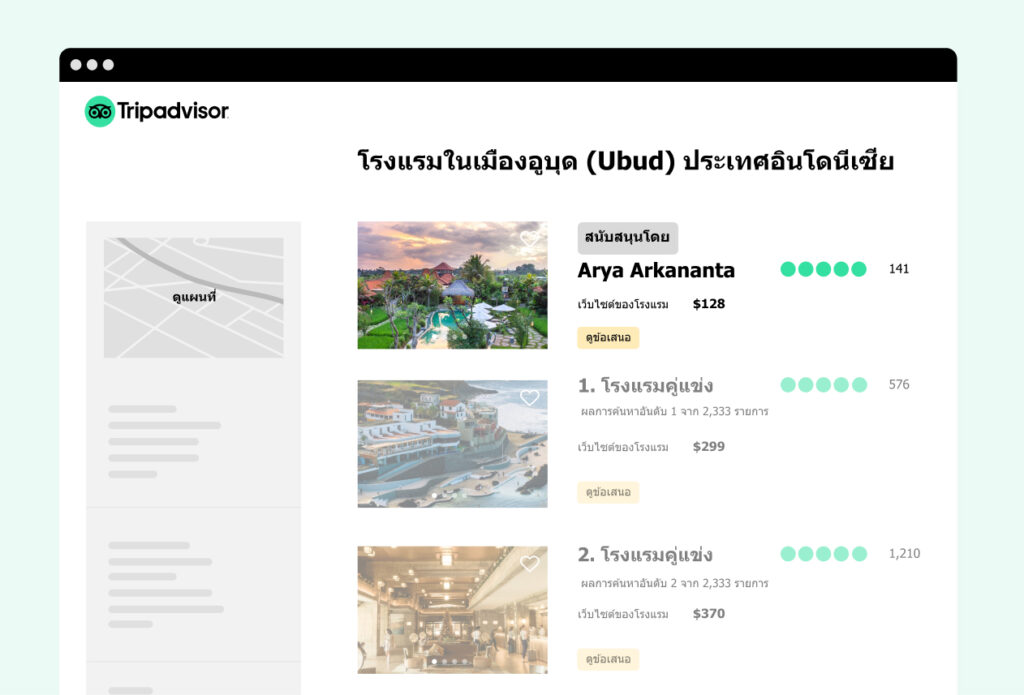This screenshot has height=695, width=1024.
Task: Open the Arya Arkananta hotel title
Action: click(656, 270)
